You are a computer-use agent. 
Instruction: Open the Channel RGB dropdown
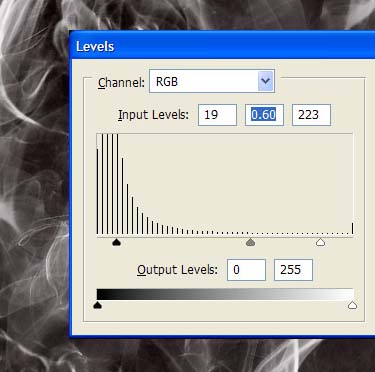point(212,81)
